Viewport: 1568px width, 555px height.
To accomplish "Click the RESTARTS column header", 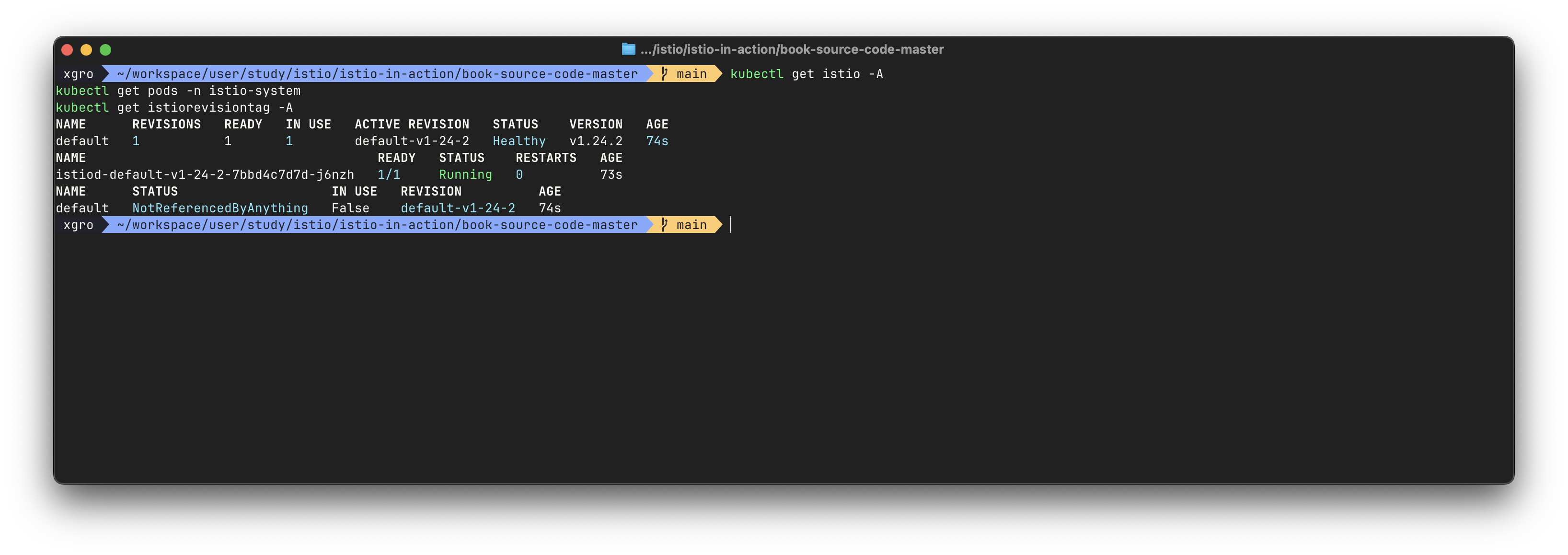I will pyautogui.click(x=546, y=158).
